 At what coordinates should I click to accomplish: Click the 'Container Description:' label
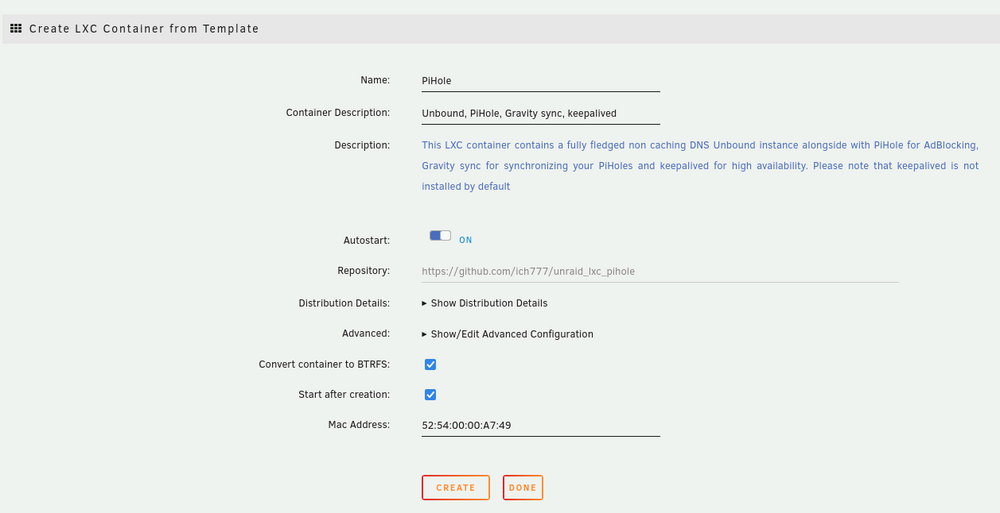(x=337, y=113)
